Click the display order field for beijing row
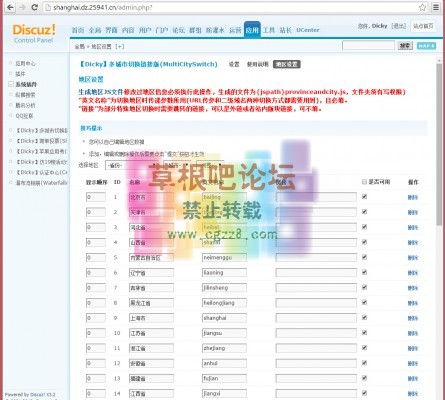This screenshot has height=400, width=445. tap(96, 197)
